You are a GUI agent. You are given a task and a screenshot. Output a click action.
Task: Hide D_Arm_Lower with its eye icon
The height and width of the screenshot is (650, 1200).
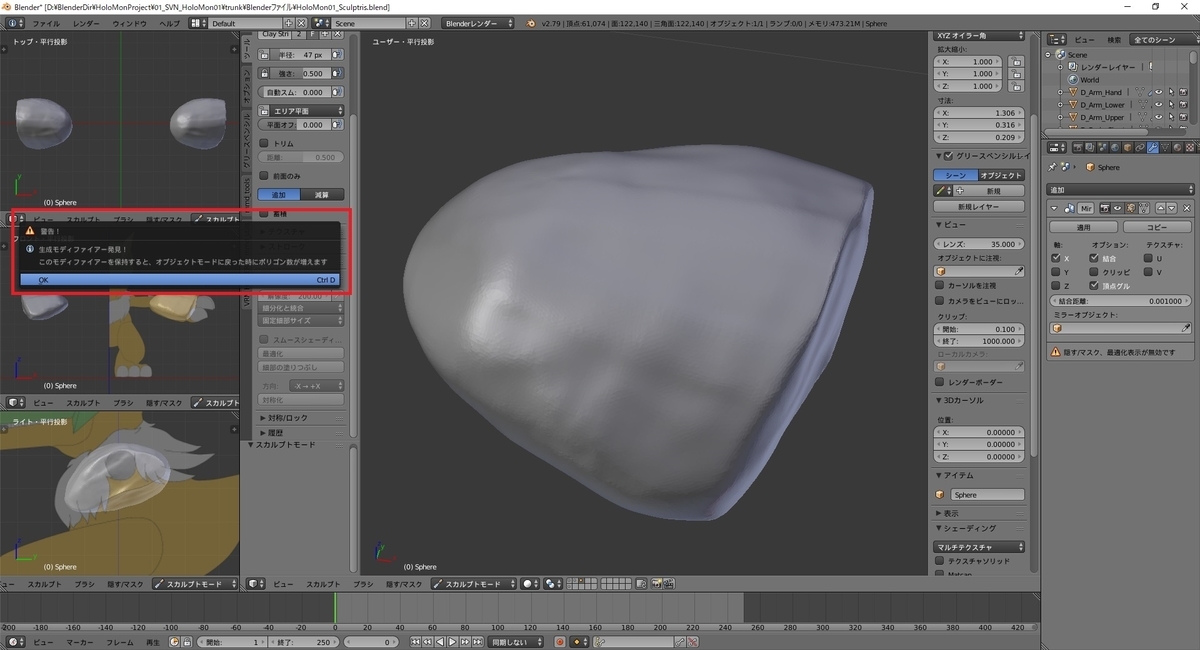coord(1157,105)
